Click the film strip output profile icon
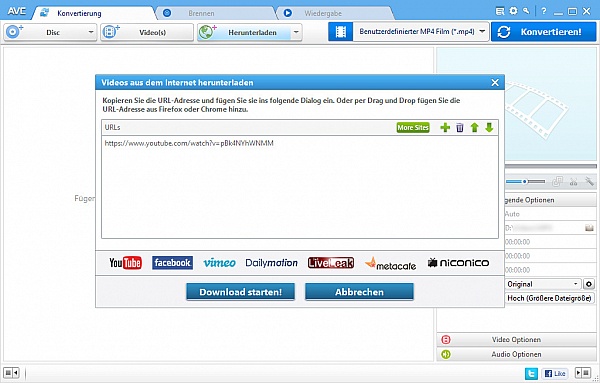Screen dimensions: 600x383 click(341, 32)
